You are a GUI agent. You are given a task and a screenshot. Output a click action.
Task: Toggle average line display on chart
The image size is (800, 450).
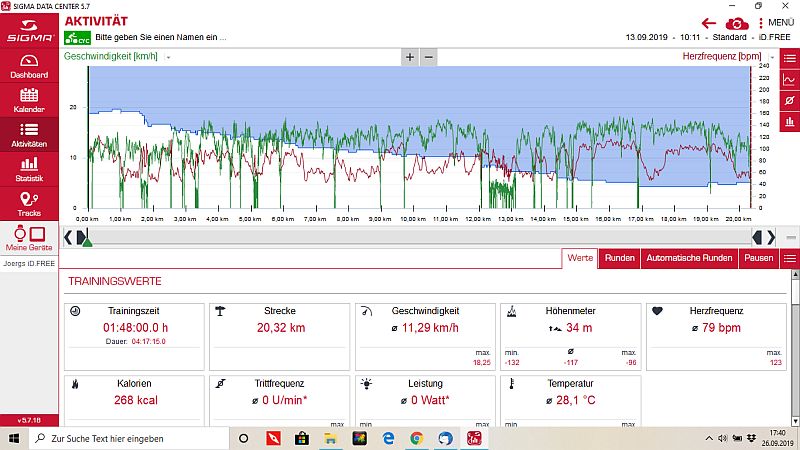(x=789, y=101)
